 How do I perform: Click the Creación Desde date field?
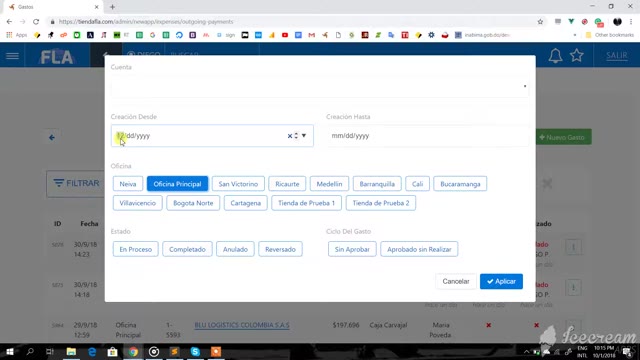tap(212, 136)
